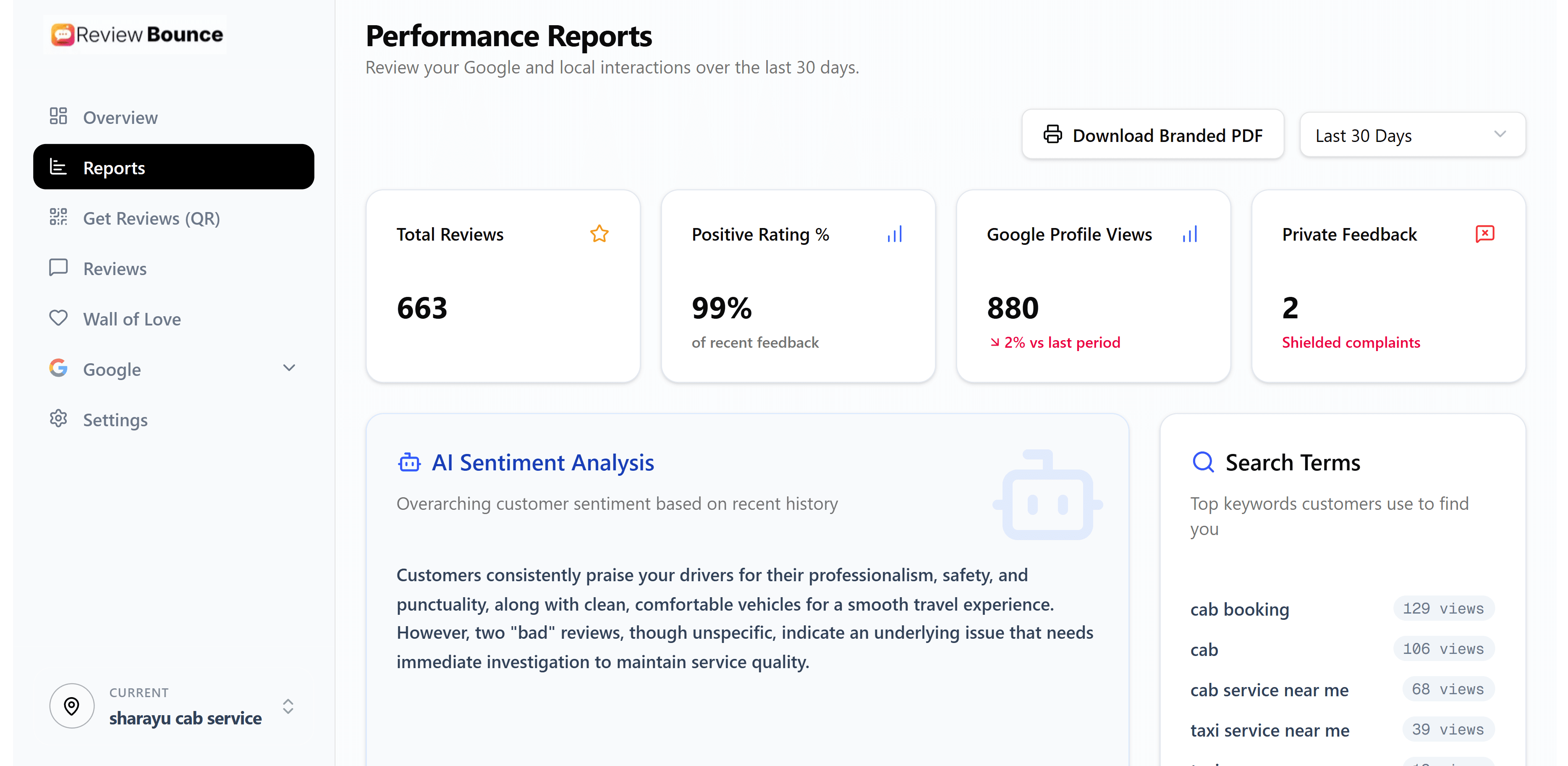Click the Reviews speech bubble icon

[x=58, y=268]
